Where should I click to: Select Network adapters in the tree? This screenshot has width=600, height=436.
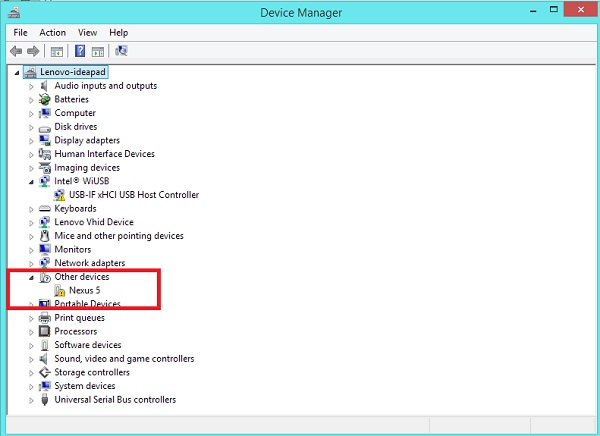pos(89,263)
